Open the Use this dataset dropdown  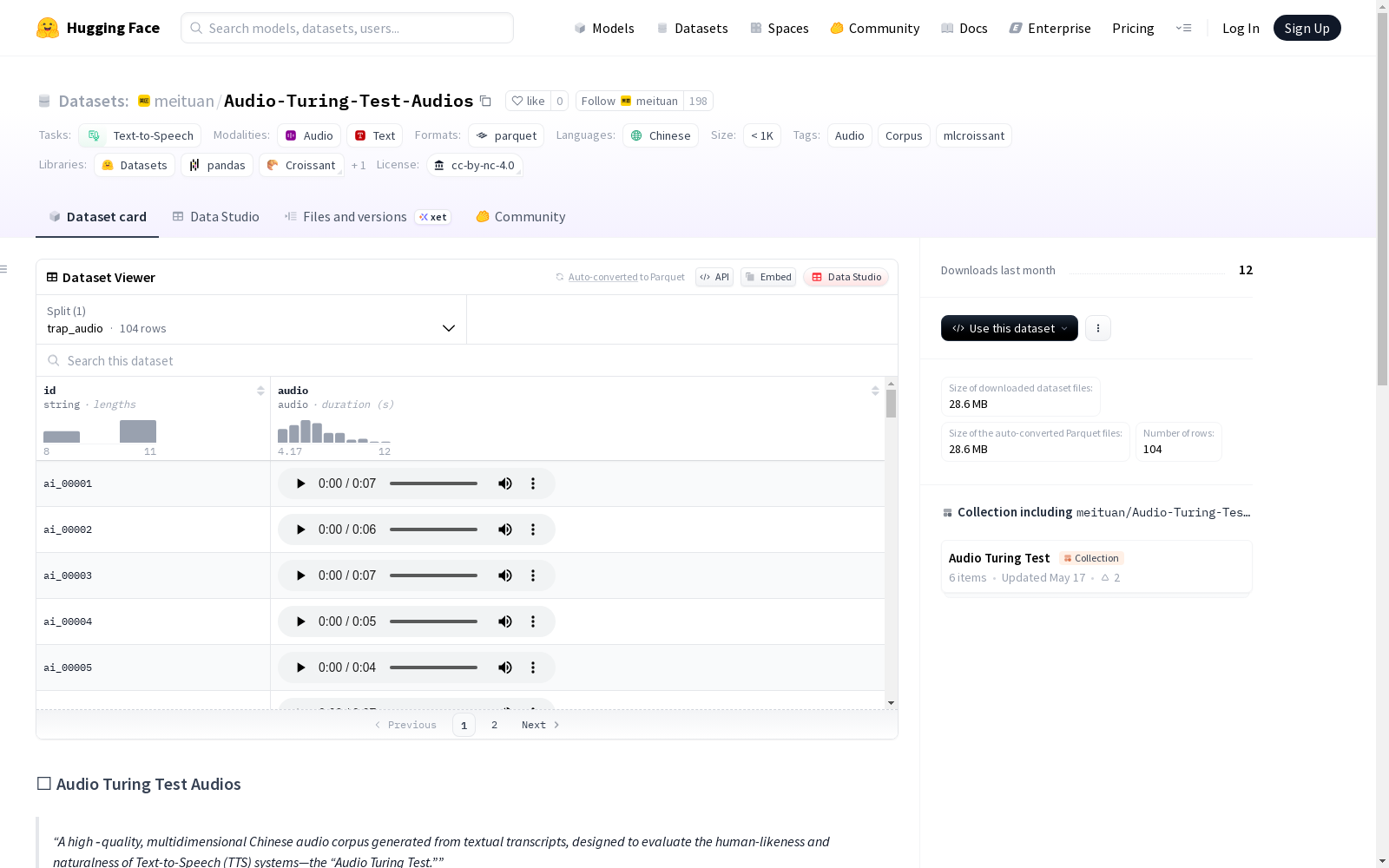(x=1010, y=328)
